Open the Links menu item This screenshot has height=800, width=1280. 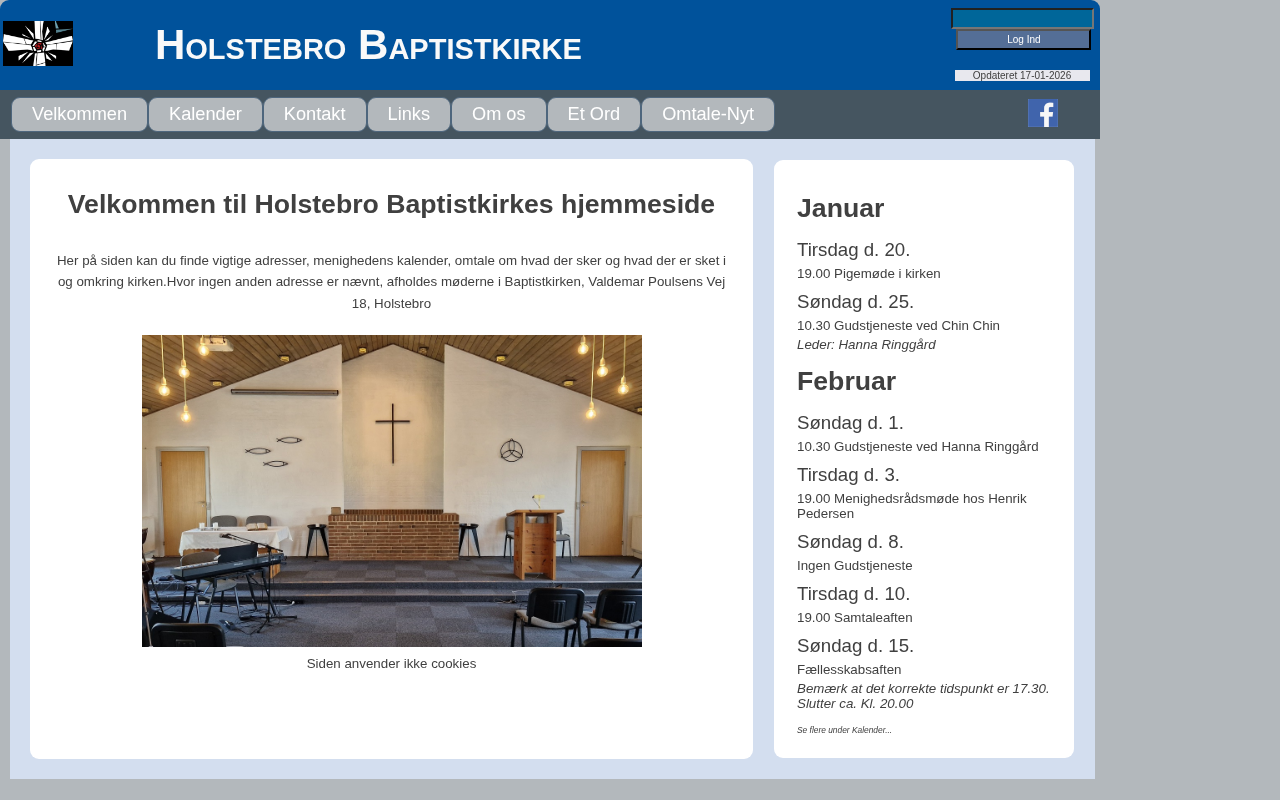point(408,114)
